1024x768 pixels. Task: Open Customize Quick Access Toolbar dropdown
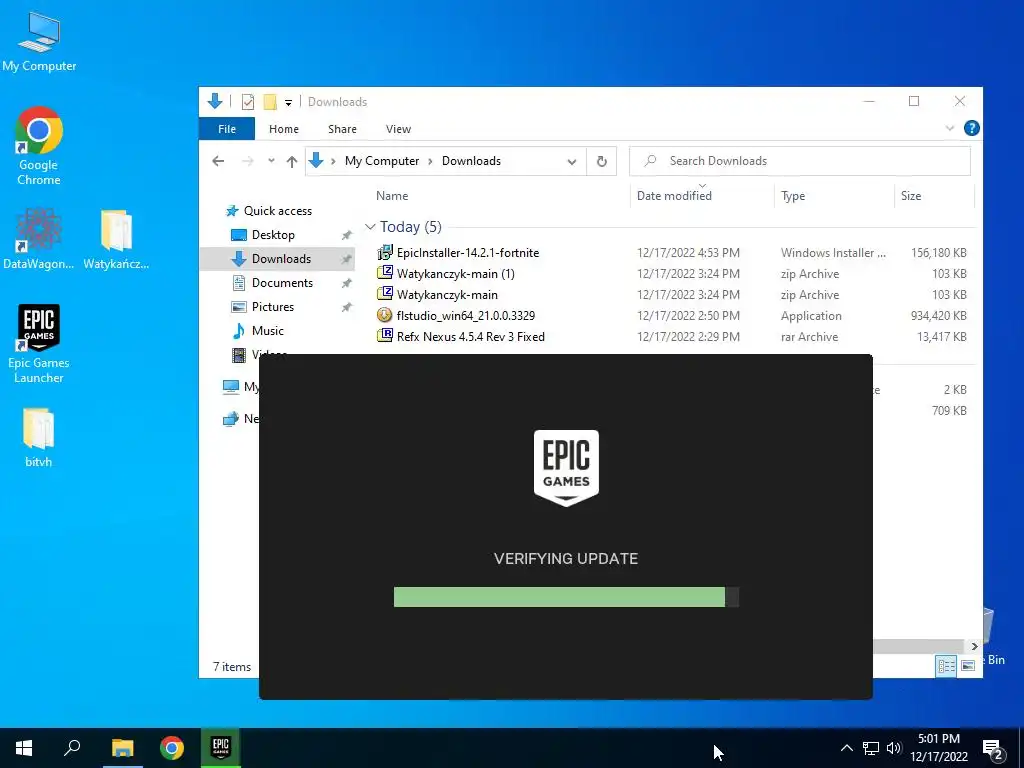tap(288, 103)
